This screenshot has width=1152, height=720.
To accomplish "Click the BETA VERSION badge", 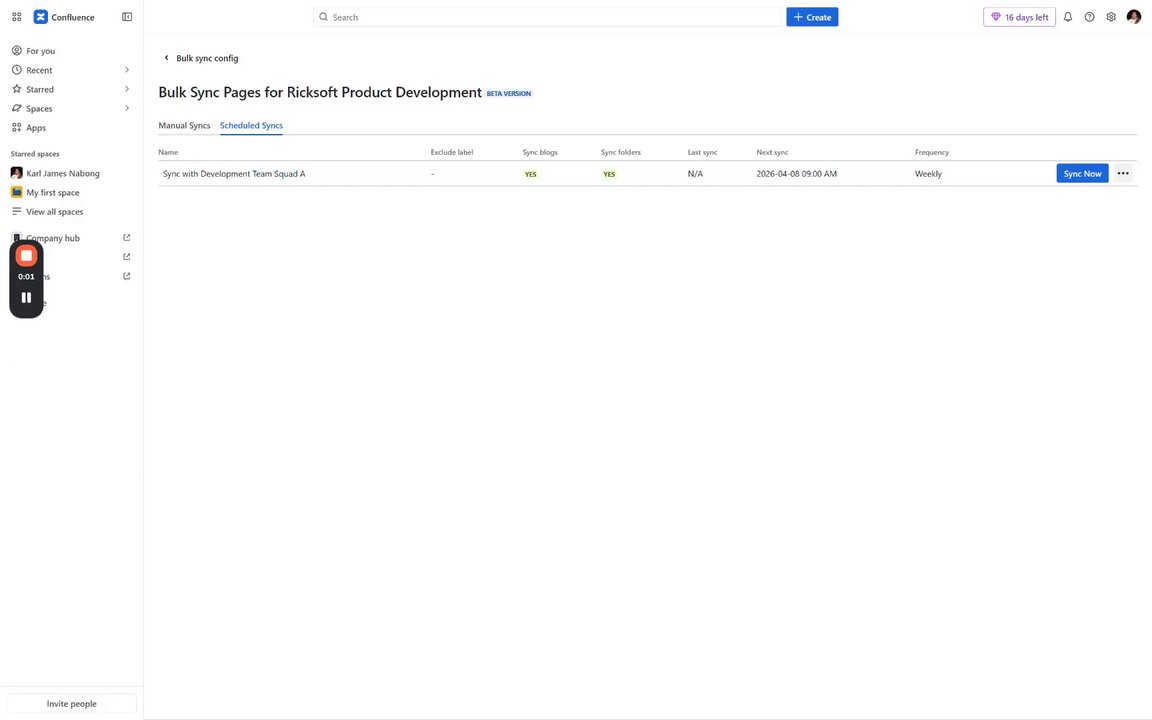I will (x=508, y=93).
